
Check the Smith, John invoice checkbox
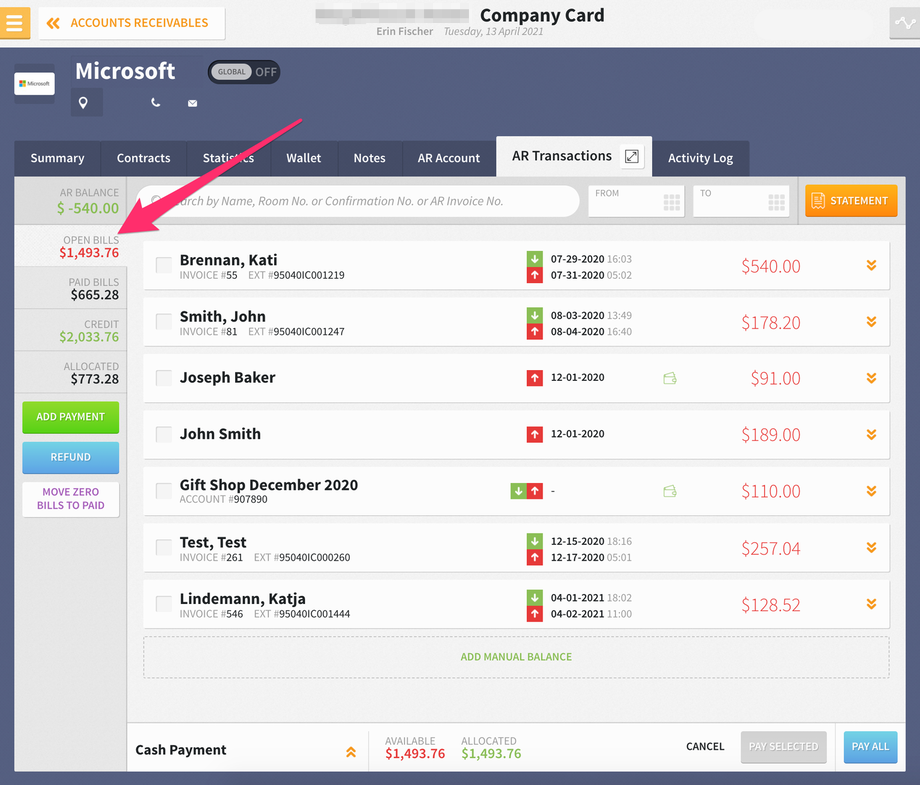164,322
